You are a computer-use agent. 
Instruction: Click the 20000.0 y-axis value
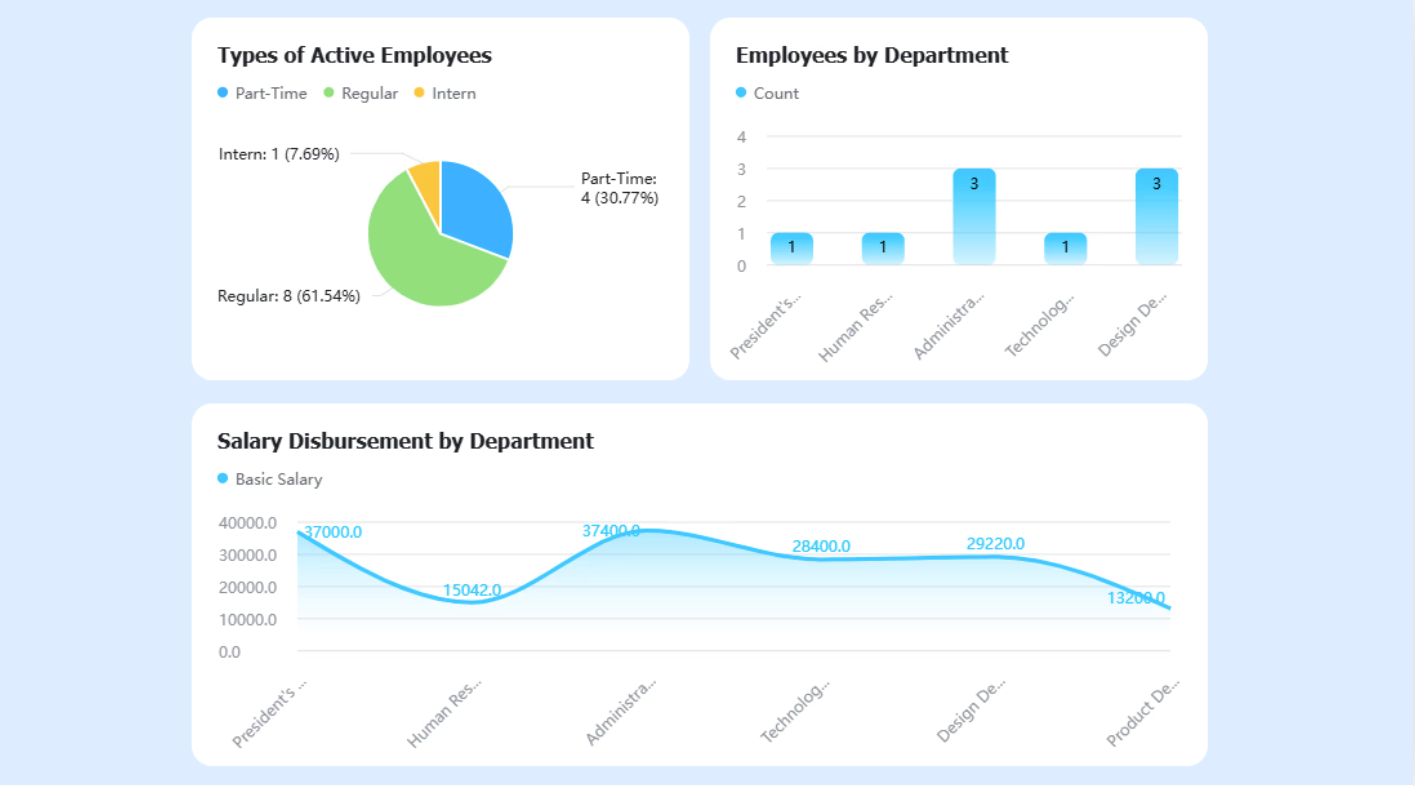[247, 587]
